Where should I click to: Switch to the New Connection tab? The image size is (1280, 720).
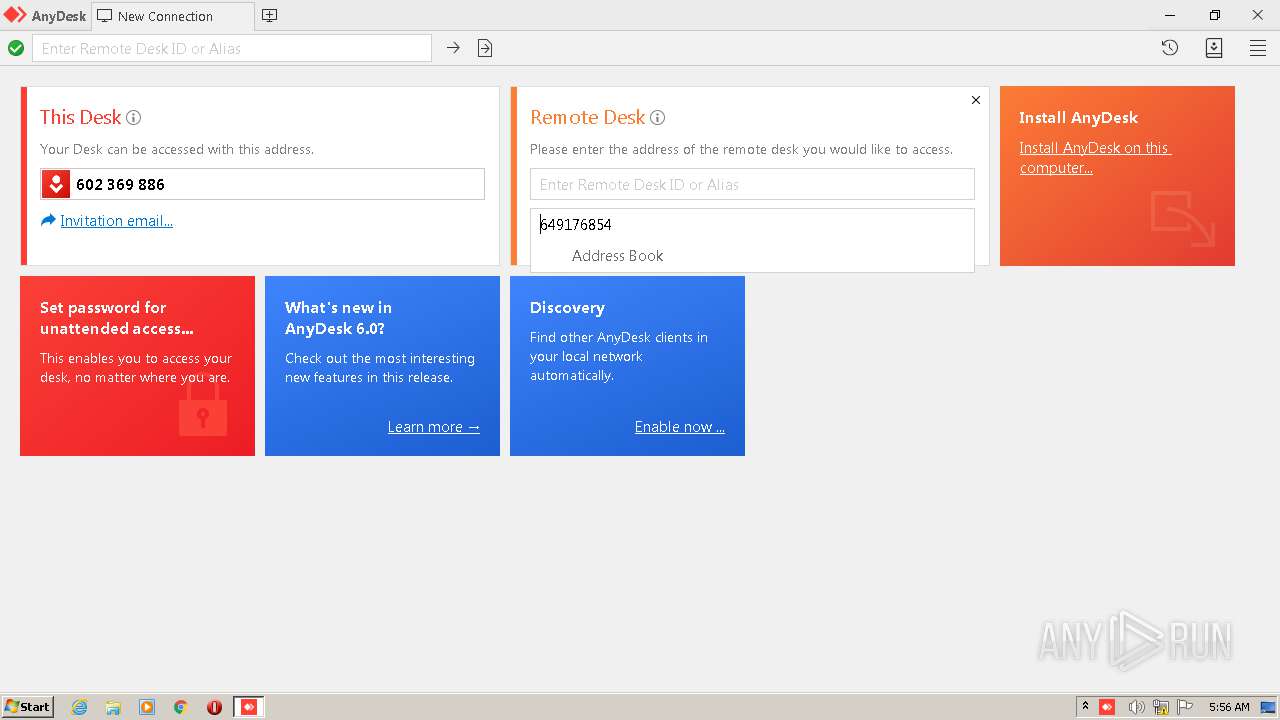172,16
